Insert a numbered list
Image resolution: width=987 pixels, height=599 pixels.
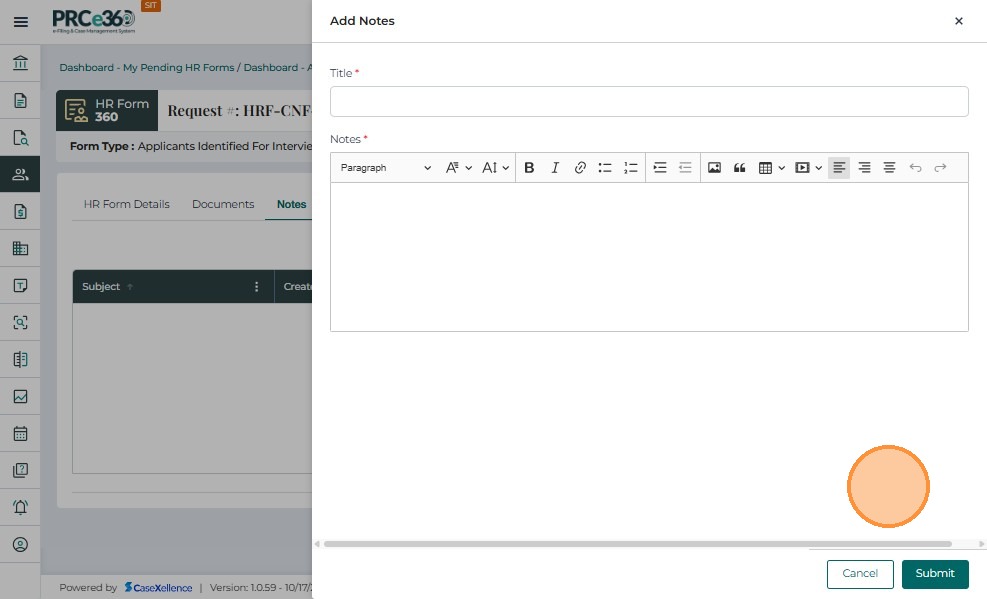click(x=630, y=167)
